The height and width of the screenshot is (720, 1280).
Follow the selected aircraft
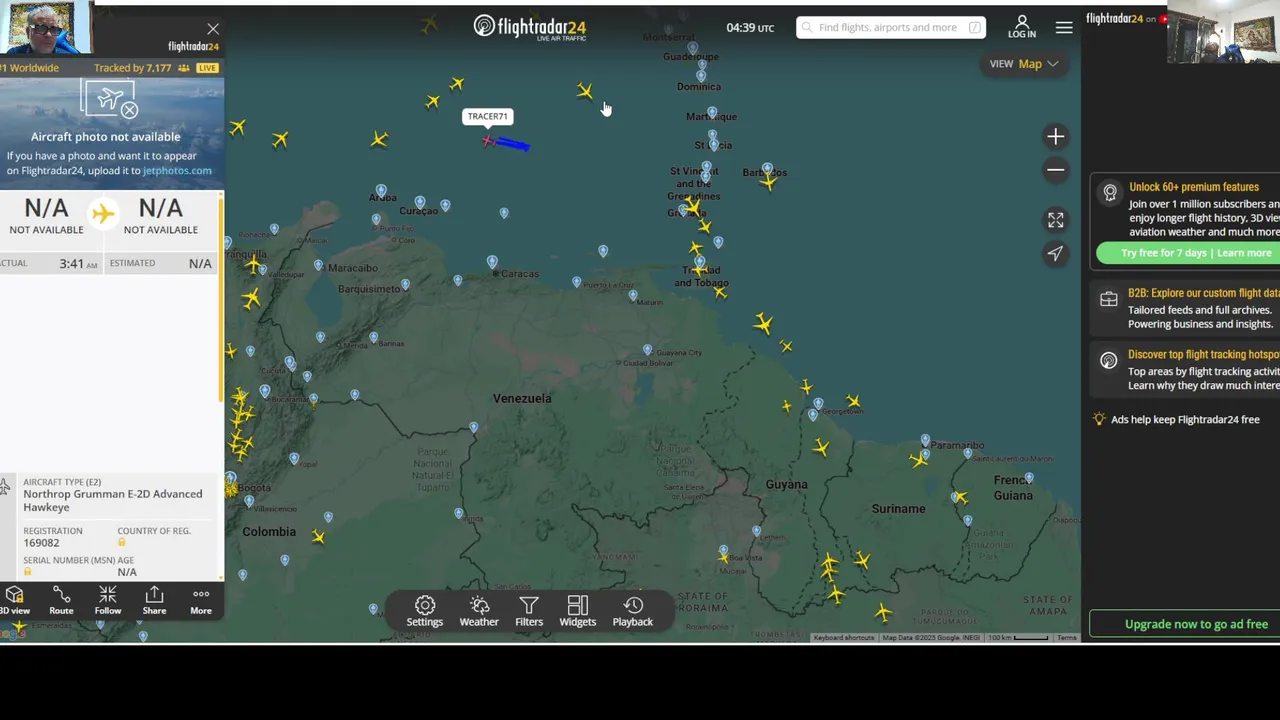(108, 601)
